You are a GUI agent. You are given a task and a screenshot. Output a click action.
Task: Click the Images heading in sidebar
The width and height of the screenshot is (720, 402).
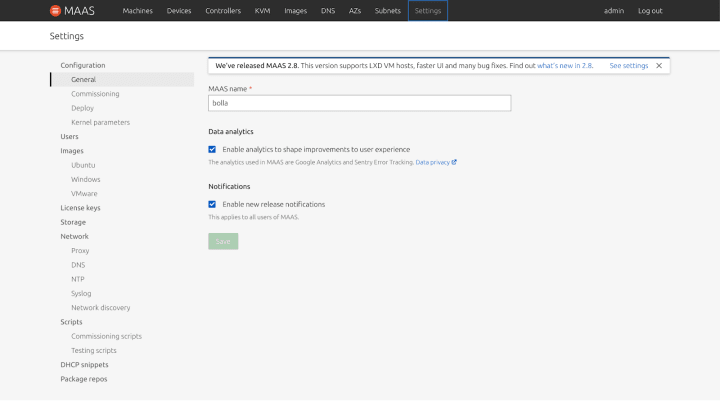point(72,151)
